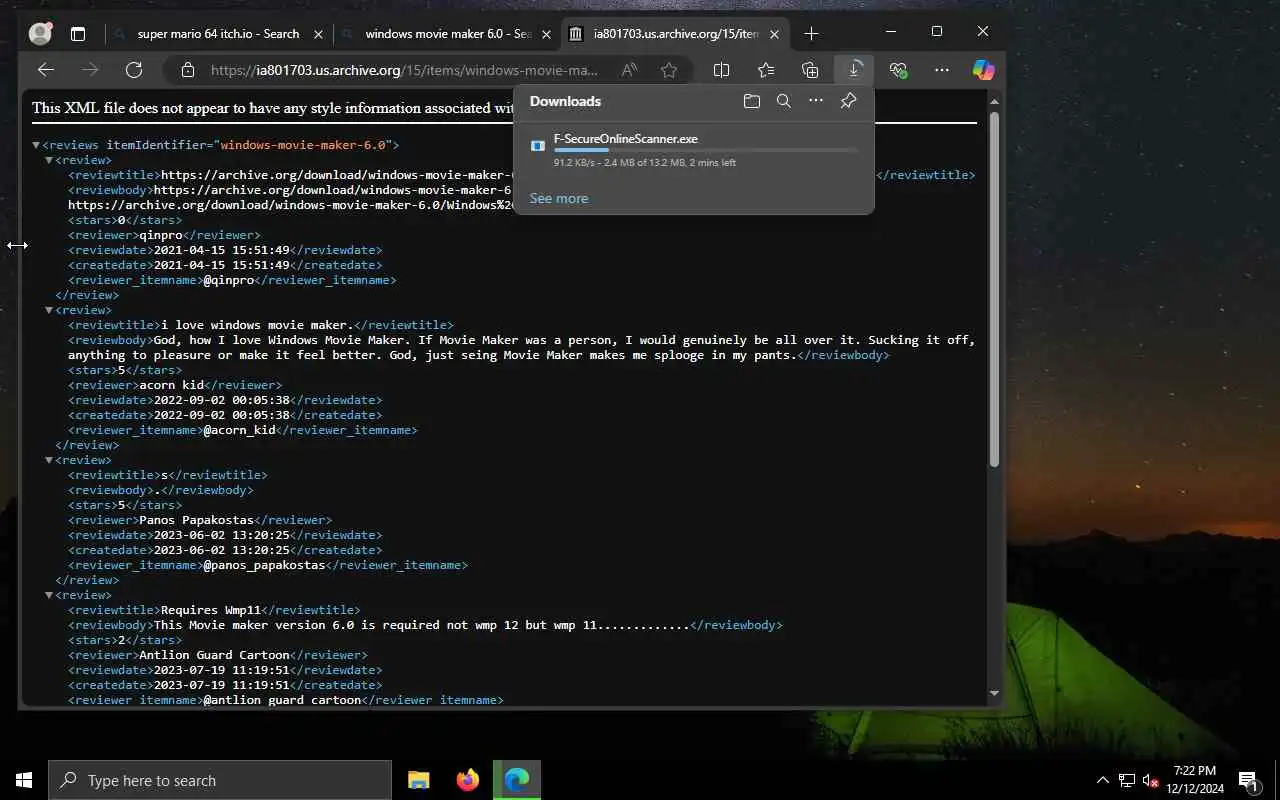Screen dimensions: 1280x800
Task: Close the super mario 64 itch.io tab
Action: click(318, 34)
